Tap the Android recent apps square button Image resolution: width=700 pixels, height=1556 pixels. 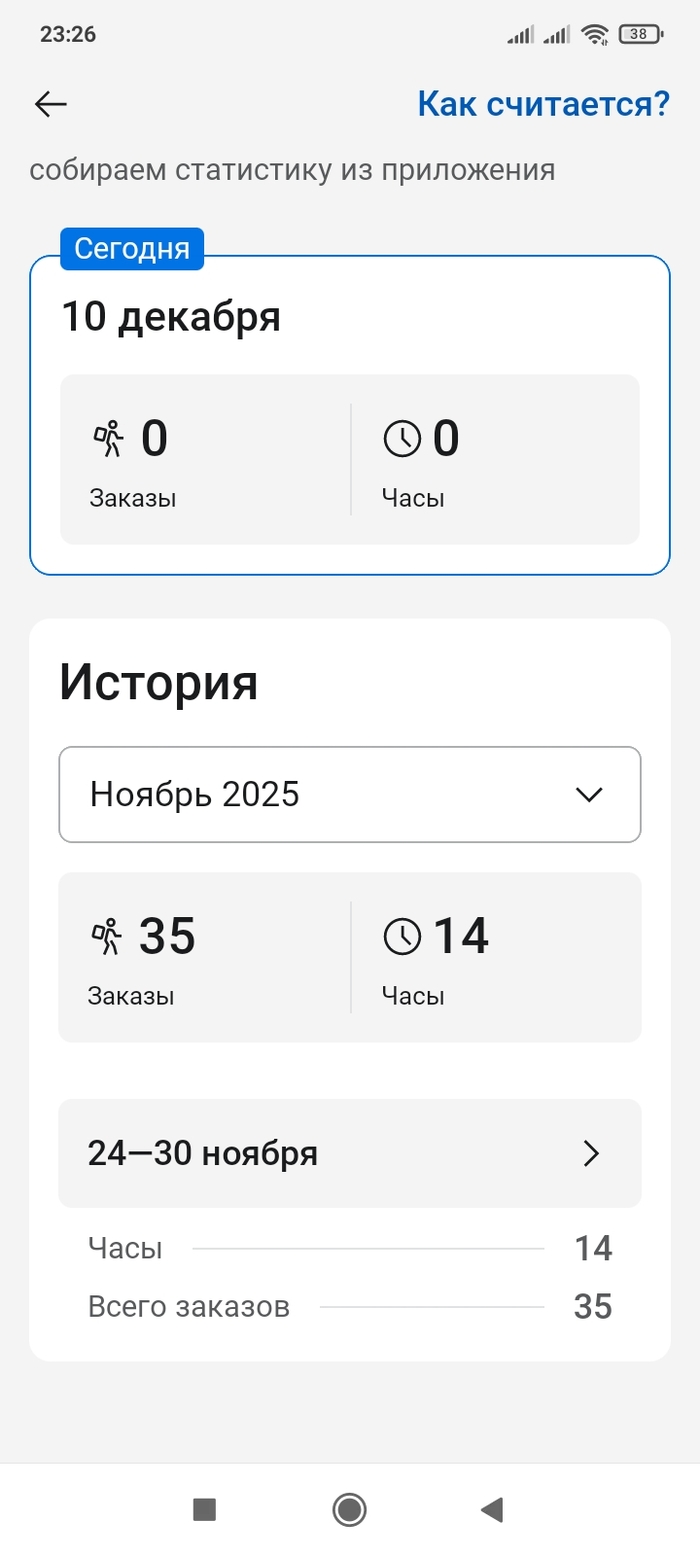[204, 1510]
